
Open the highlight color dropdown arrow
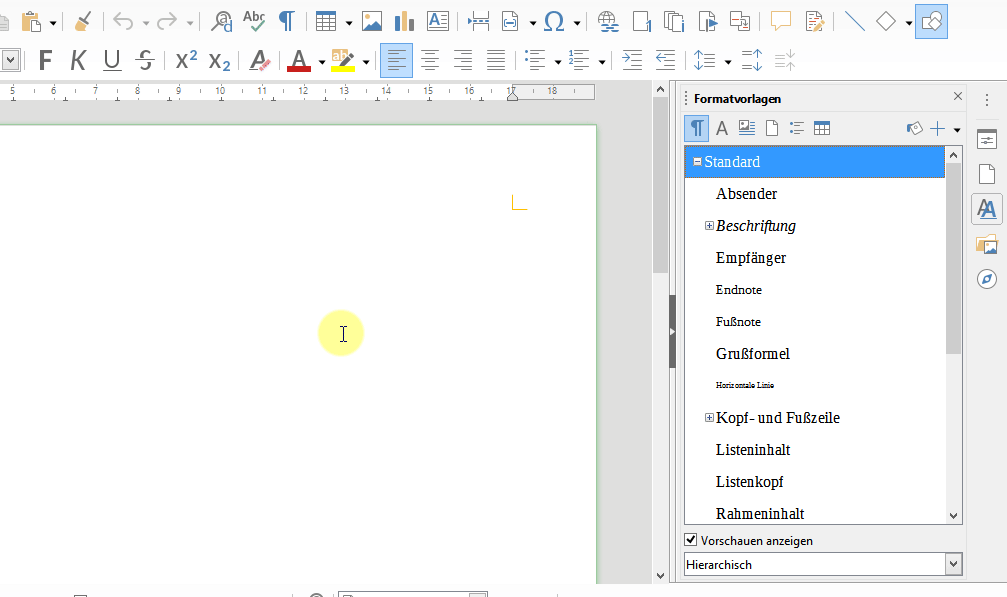366,62
